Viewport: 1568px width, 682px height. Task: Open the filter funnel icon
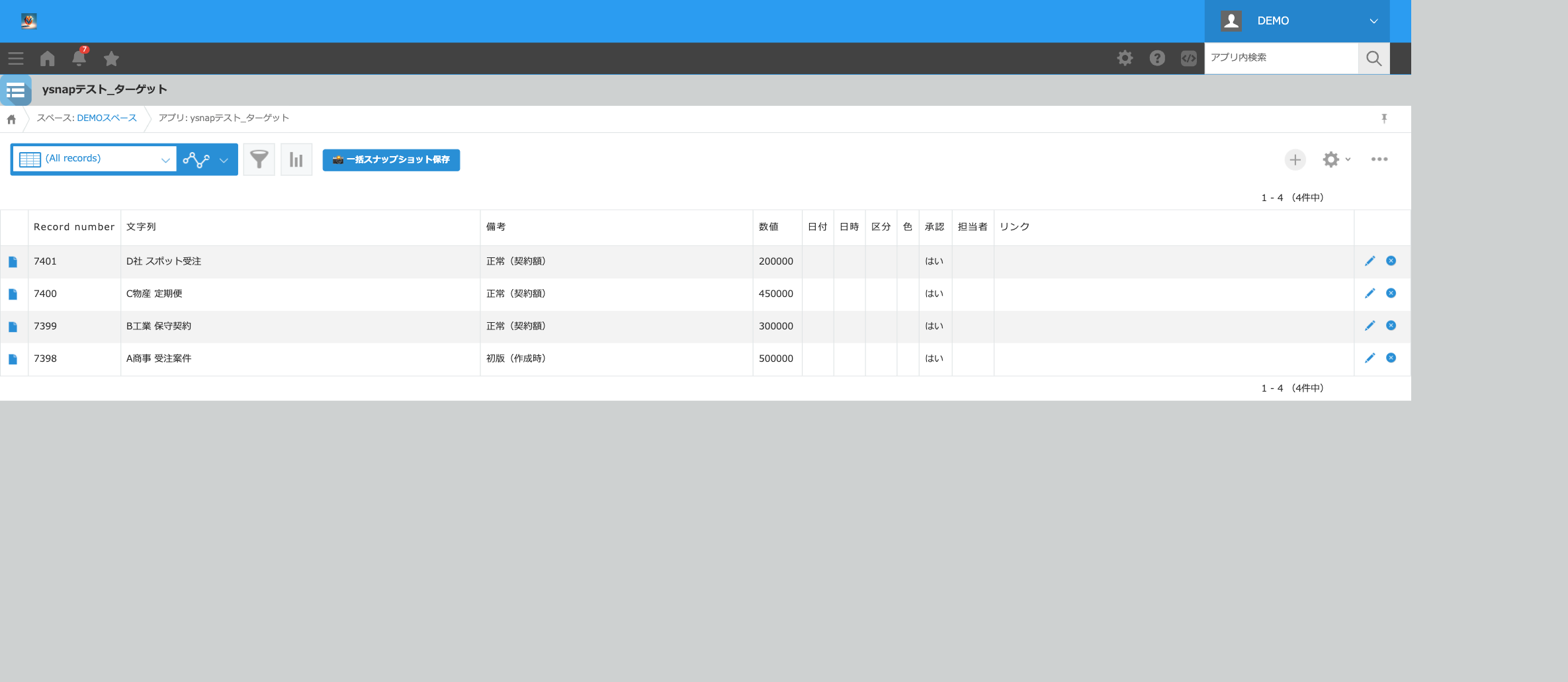pyautogui.click(x=259, y=159)
